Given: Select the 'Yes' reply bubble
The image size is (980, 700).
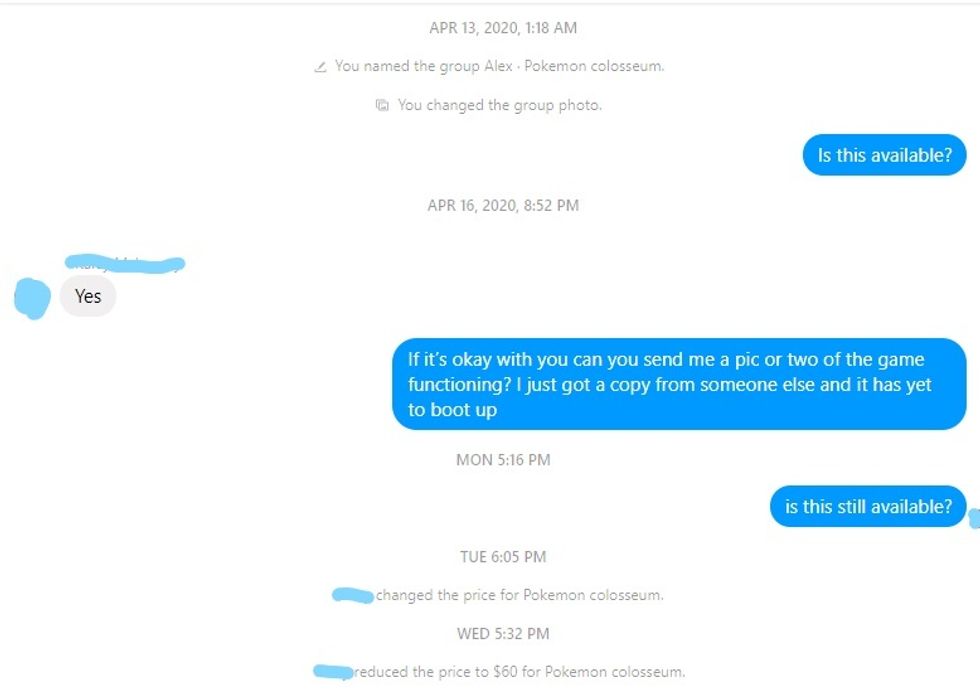Looking at the screenshot, I should click(88, 296).
